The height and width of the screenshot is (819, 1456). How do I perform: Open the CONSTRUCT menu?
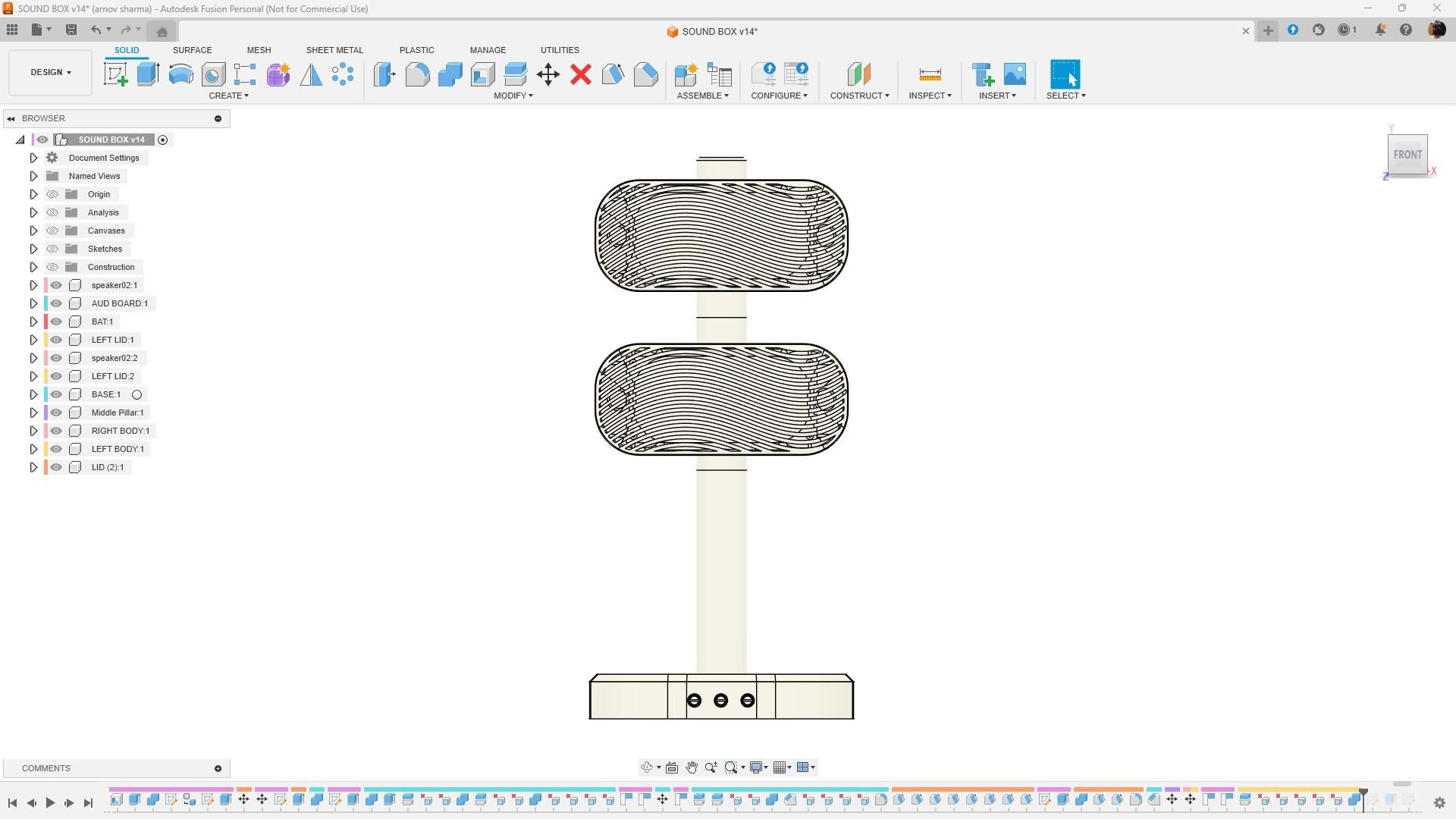pos(859,96)
